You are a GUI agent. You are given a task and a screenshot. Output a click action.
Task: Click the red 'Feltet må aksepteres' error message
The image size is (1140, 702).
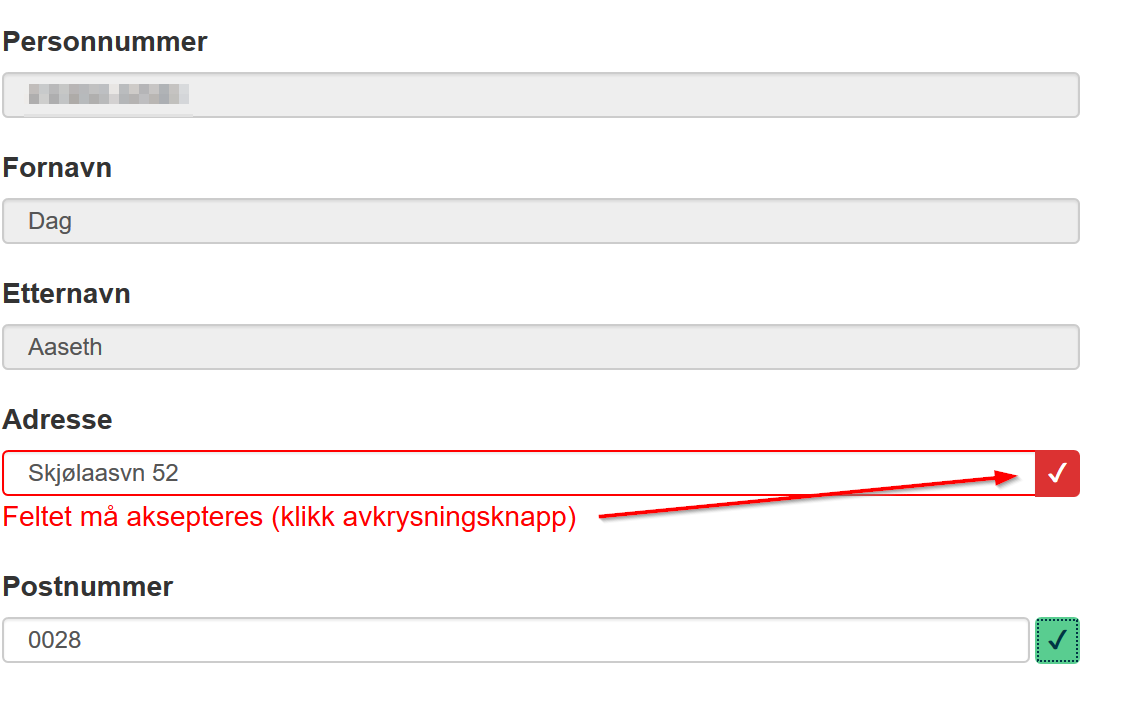pyautogui.click(x=289, y=517)
